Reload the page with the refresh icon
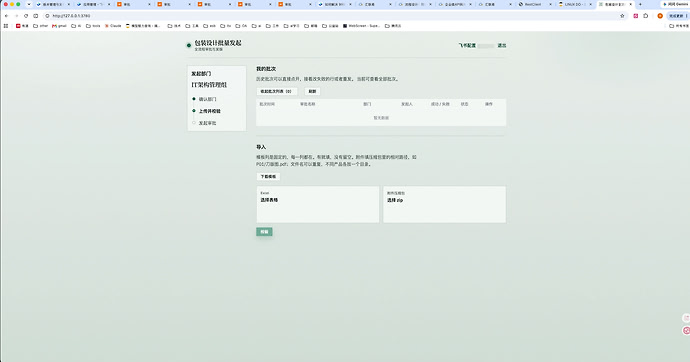Screen dimensions: 690x362 (26, 16)
